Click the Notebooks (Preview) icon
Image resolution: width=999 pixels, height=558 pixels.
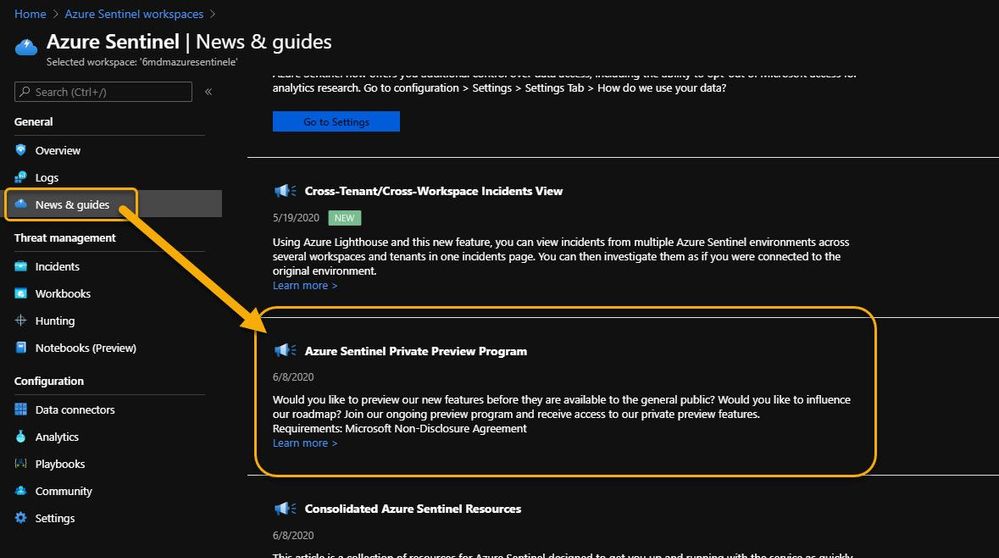(x=21, y=347)
